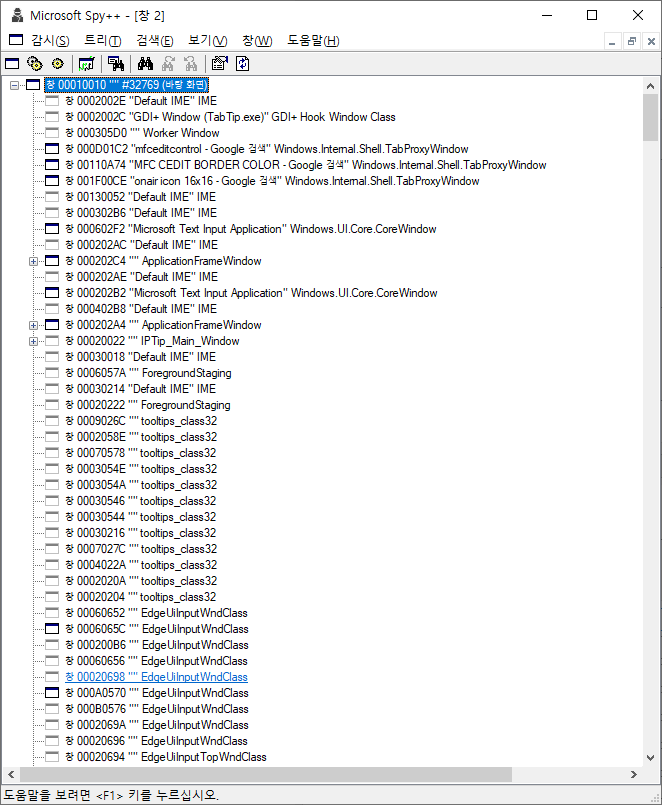This screenshot has height=805, width=662.
Task: Collapse the desktop window 00010010 root node
Action: point(14,85)
